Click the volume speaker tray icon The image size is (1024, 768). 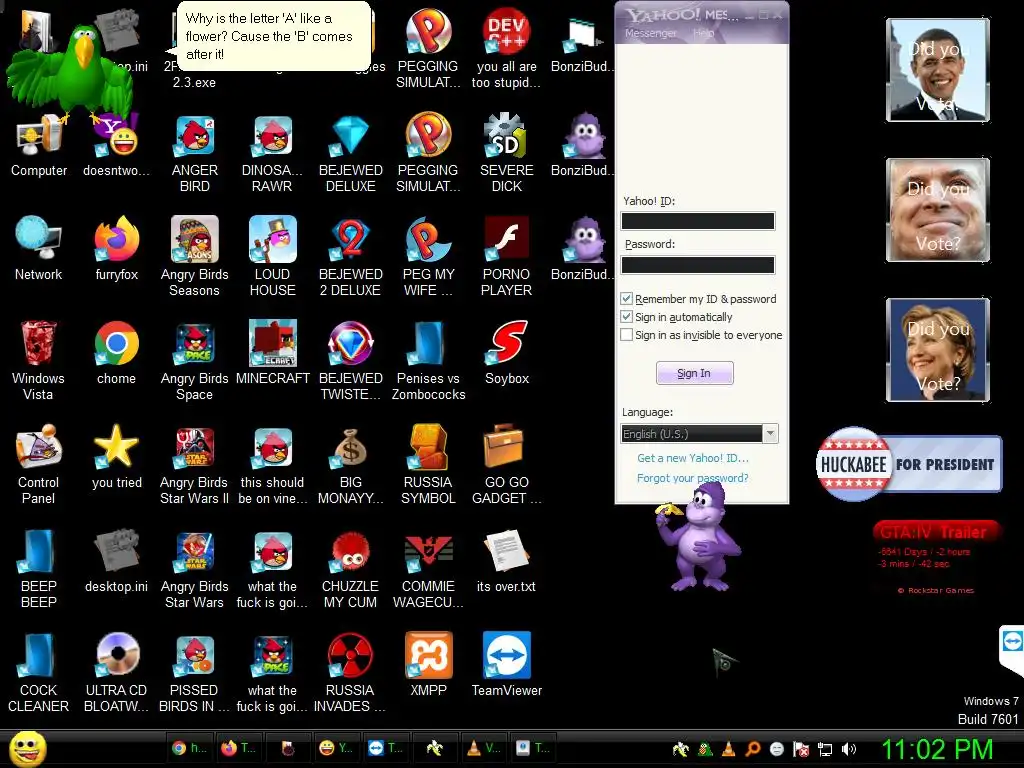point(849,749)
